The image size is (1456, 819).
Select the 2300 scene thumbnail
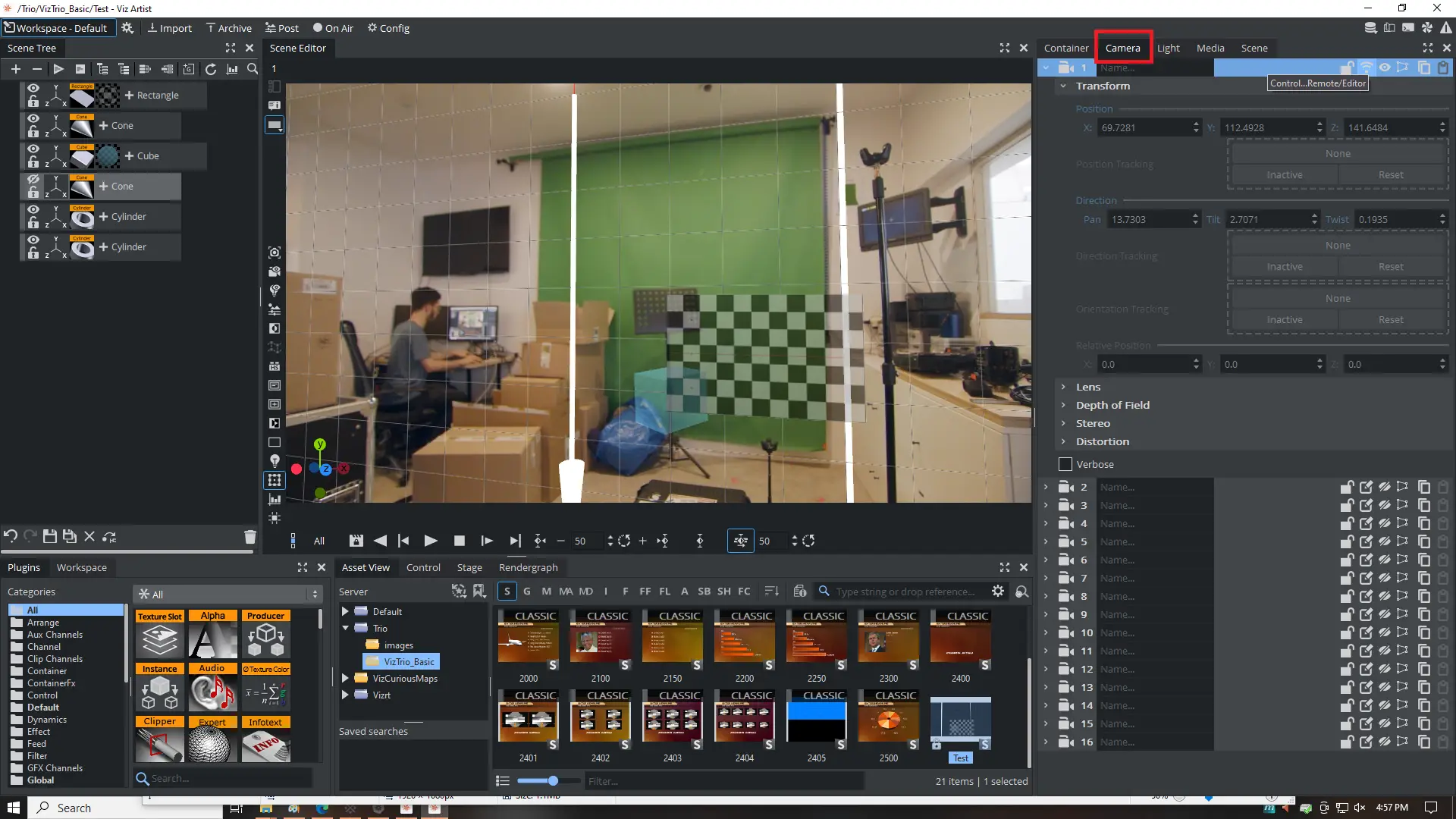(x=888, y=642)
